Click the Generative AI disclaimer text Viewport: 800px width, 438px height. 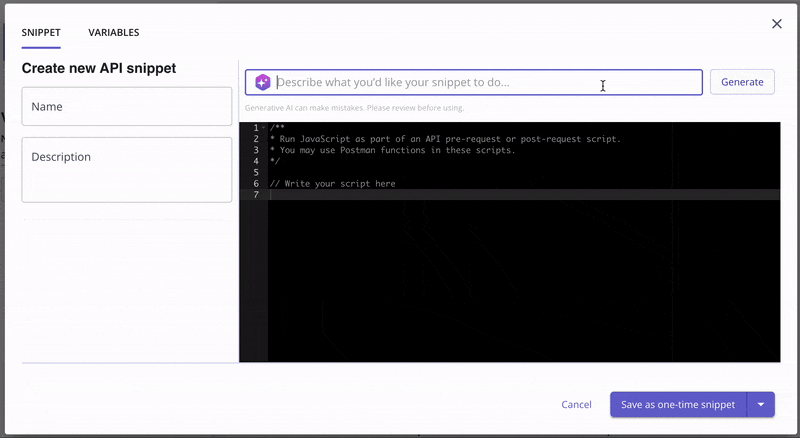354,108
